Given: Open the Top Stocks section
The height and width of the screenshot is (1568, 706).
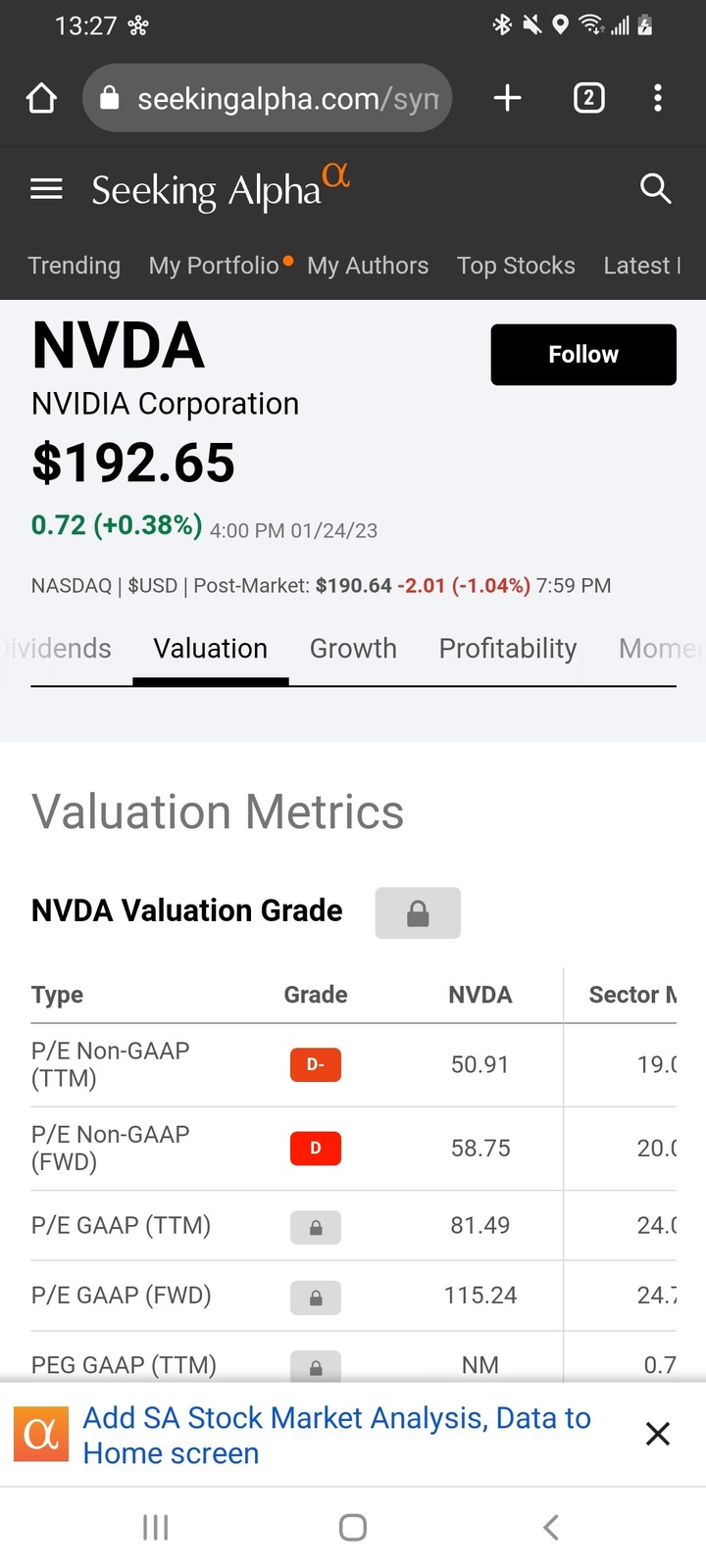Looking at the screenshot, I should click(x=516, y=266).
